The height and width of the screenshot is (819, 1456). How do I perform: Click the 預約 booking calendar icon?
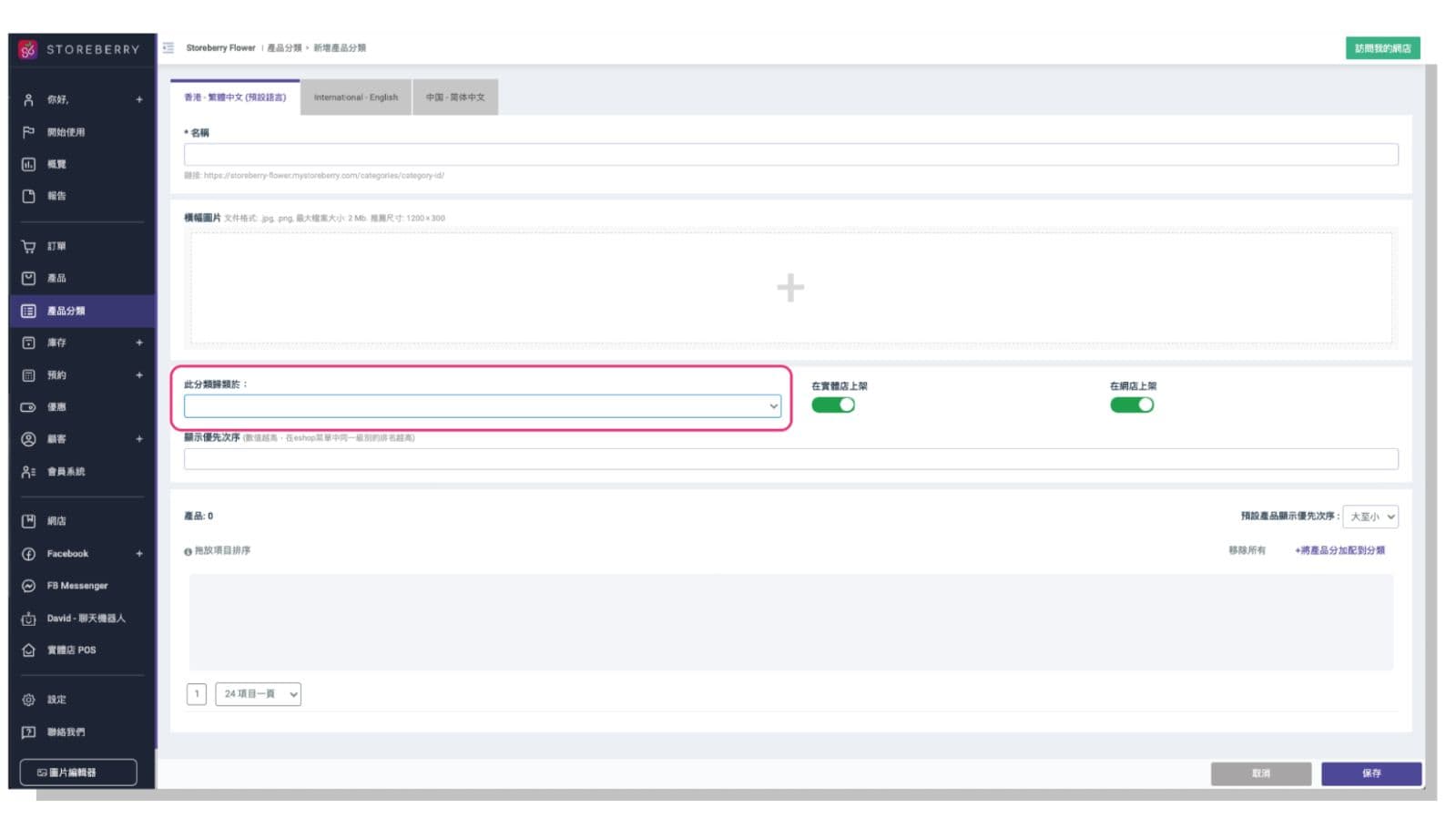point(28,374)
